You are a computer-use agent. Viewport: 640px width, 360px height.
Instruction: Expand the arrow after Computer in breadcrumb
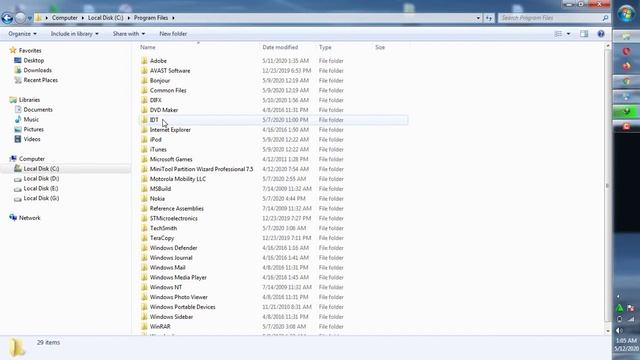[83, 18]
